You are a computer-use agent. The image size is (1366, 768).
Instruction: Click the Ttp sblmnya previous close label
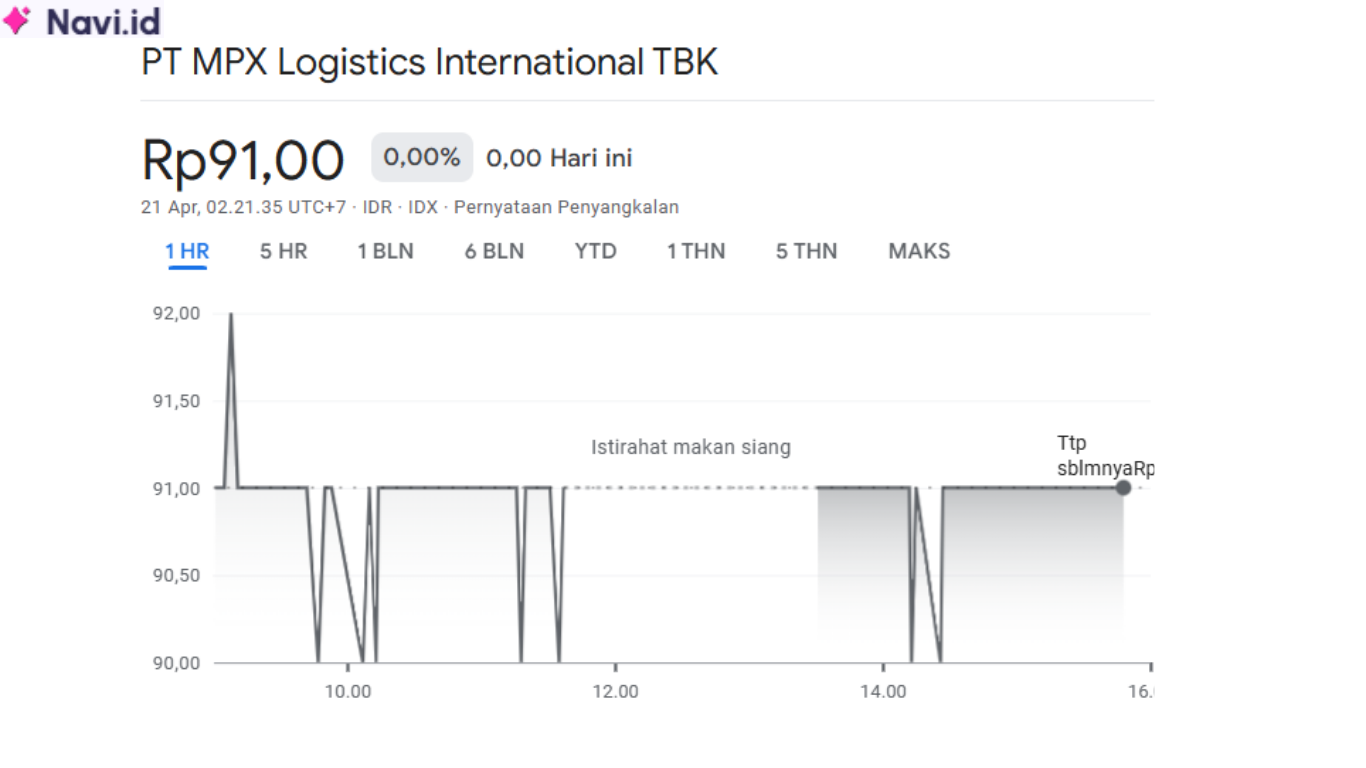click(x=1104, y=456)
